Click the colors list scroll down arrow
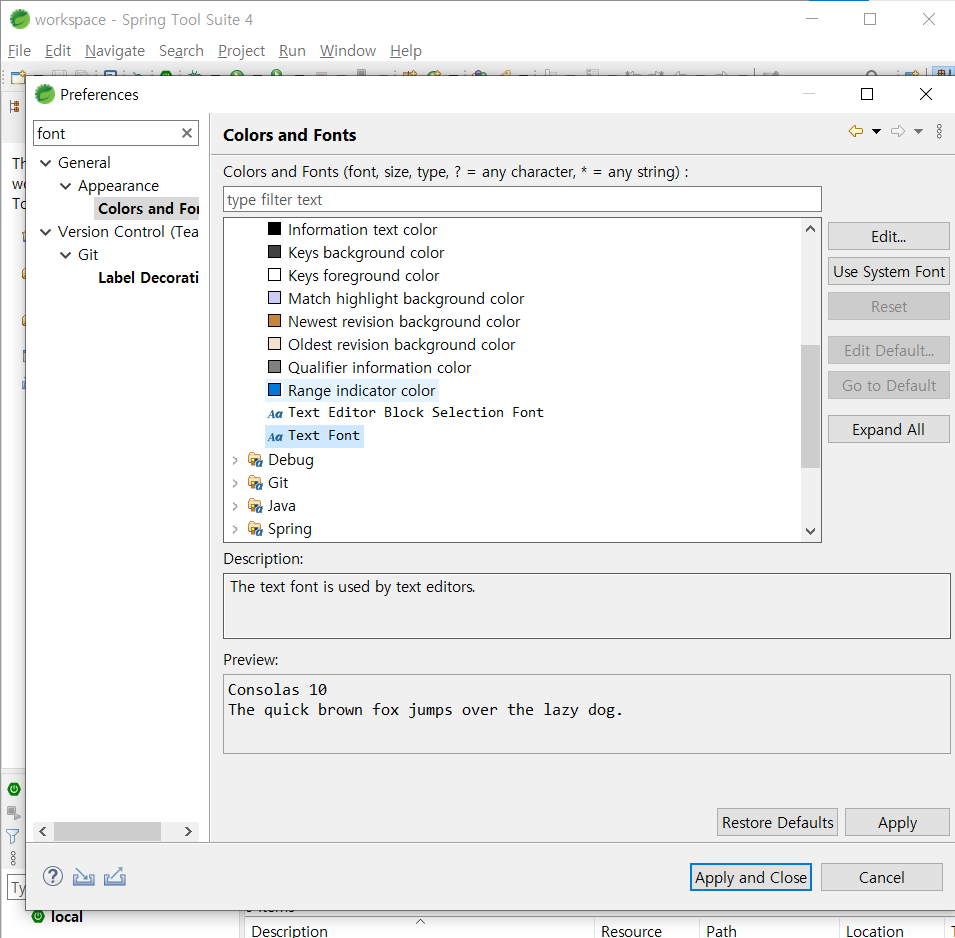The image size is (955, 938). (x=810, y=531)
